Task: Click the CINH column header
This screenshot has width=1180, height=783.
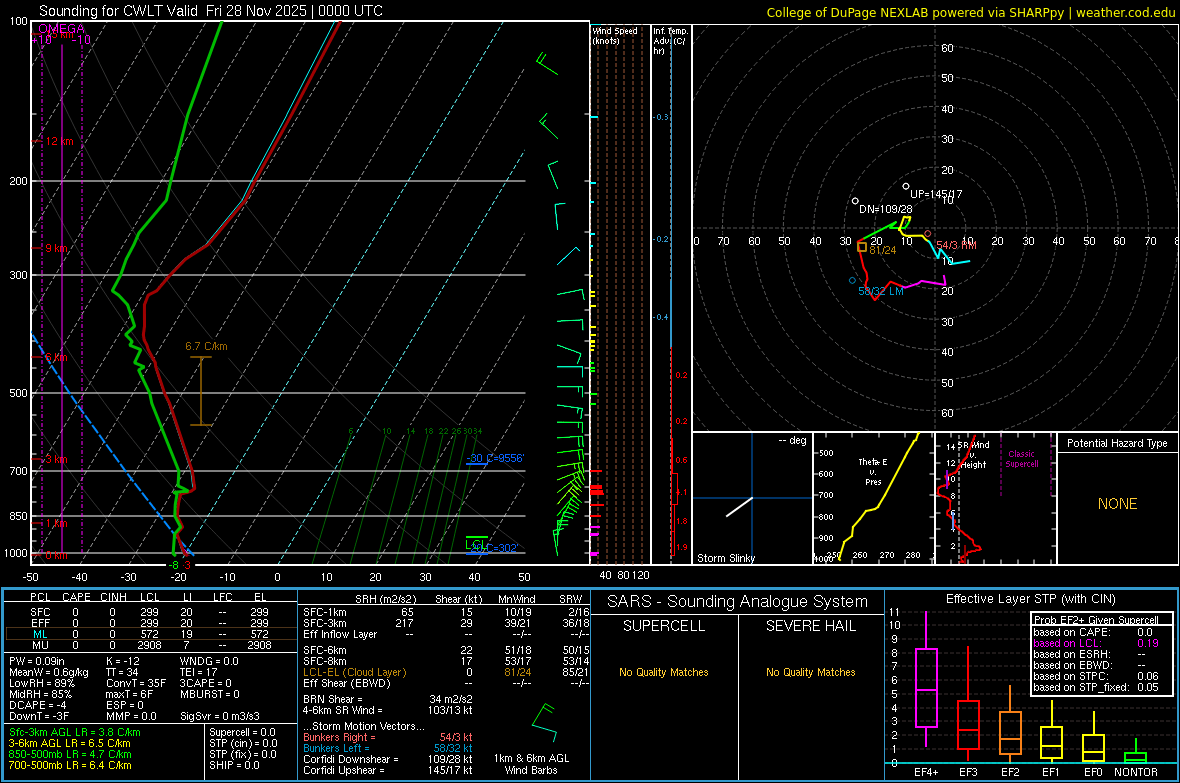Action: point(114,597)
